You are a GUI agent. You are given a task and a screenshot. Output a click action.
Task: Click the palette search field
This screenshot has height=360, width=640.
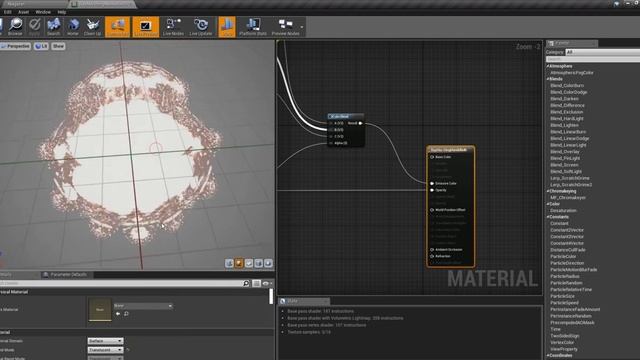click(x=593, y=59)
